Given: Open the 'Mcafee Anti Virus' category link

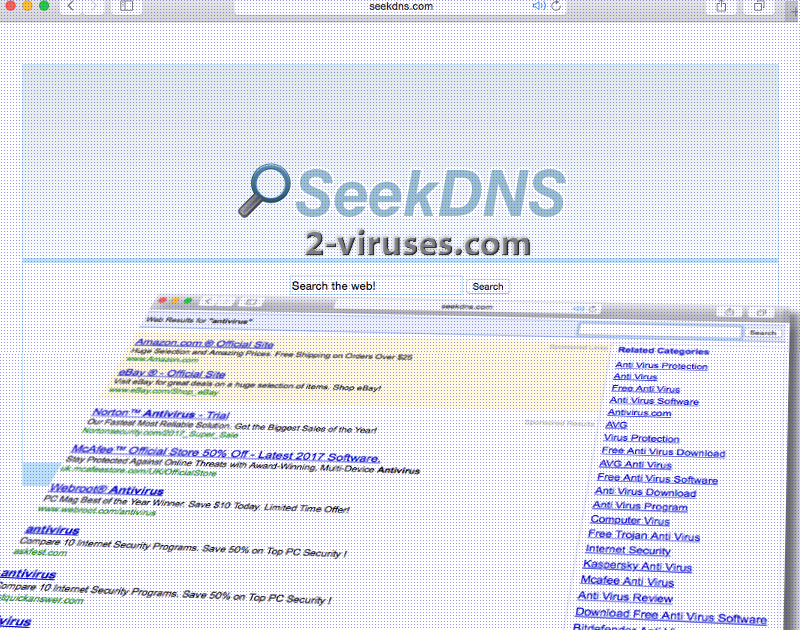Looking at the screenshot, I should [x=627, y=581].
